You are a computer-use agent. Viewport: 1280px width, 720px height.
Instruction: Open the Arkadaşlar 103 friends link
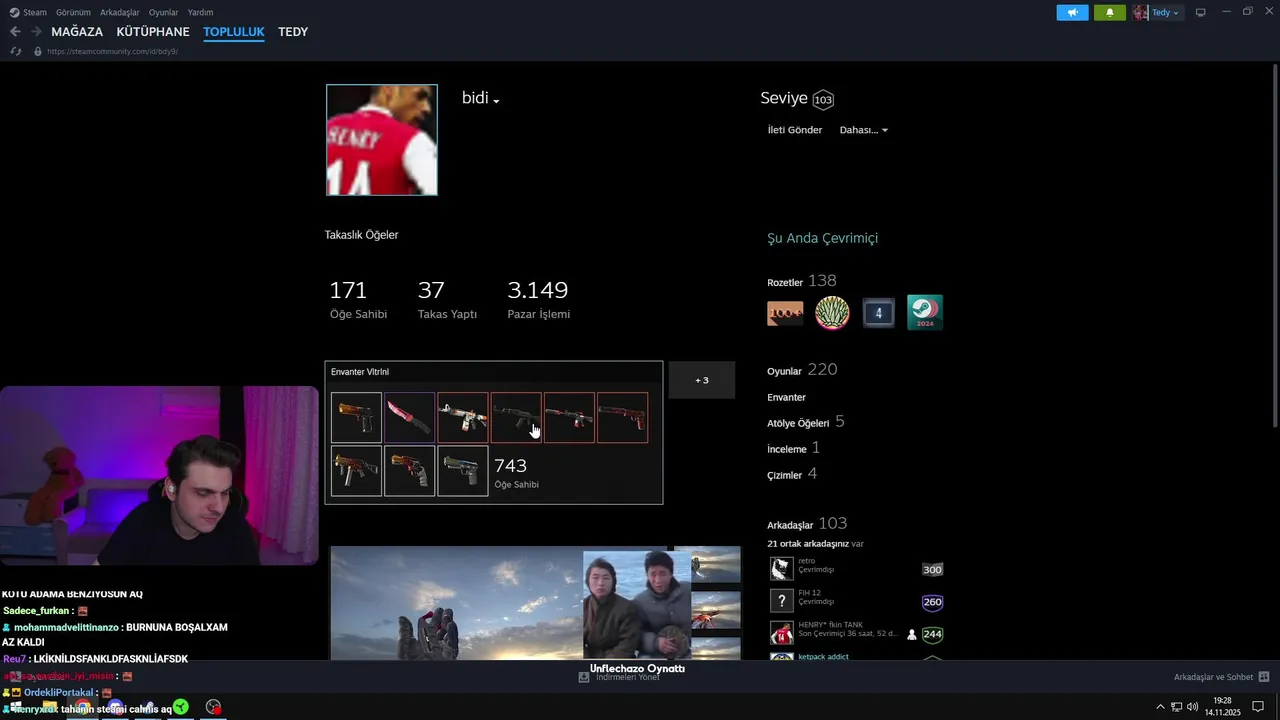pos(807,524)
